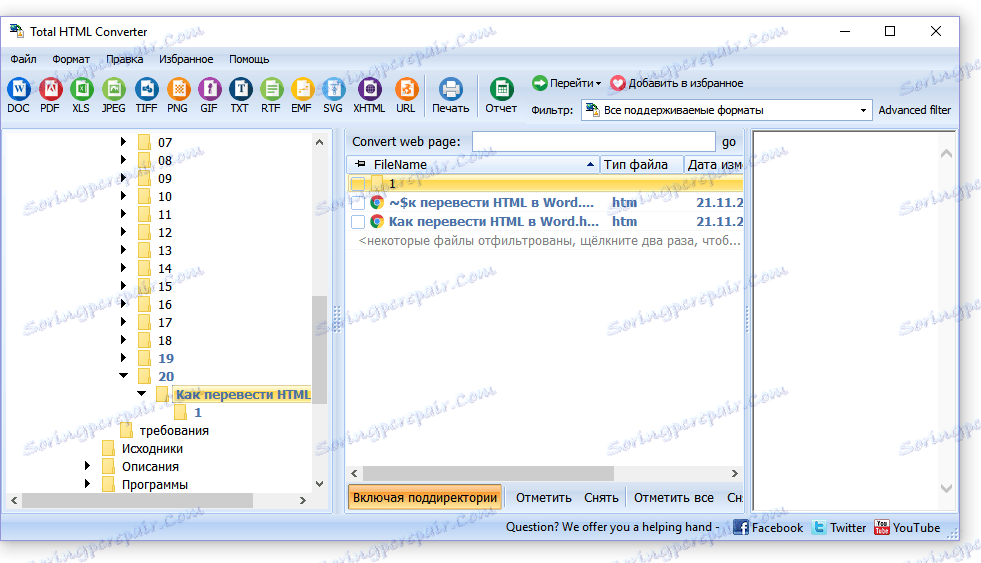Convert to RTF format icon
The height and width of the screenshot is (563, 981).
tap(271, 89)
